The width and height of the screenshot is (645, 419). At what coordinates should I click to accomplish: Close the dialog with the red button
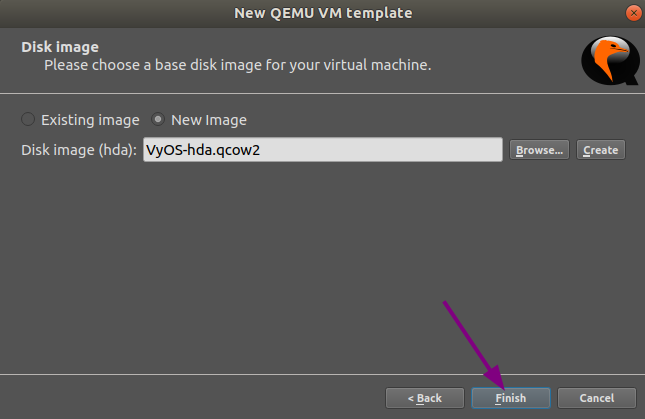(632, 13)
